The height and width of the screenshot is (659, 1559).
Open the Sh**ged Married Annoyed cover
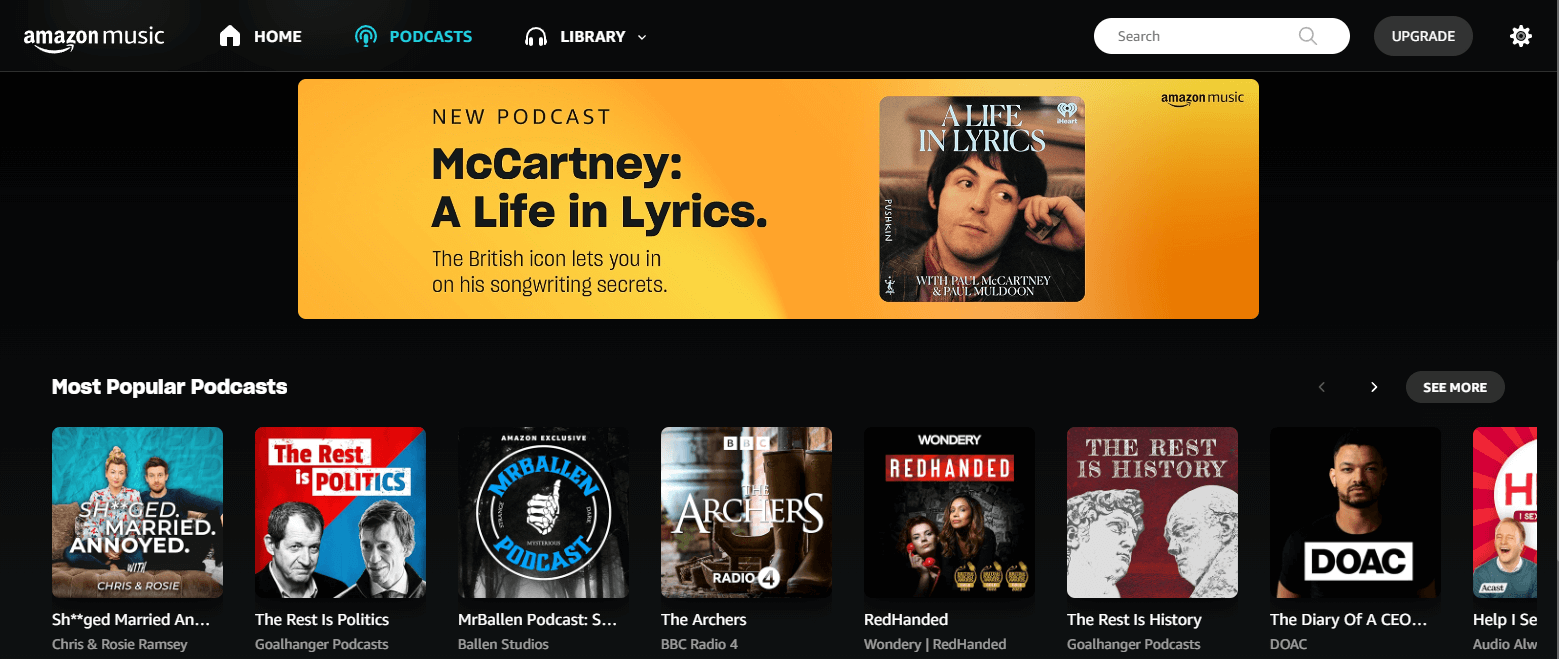137,513
